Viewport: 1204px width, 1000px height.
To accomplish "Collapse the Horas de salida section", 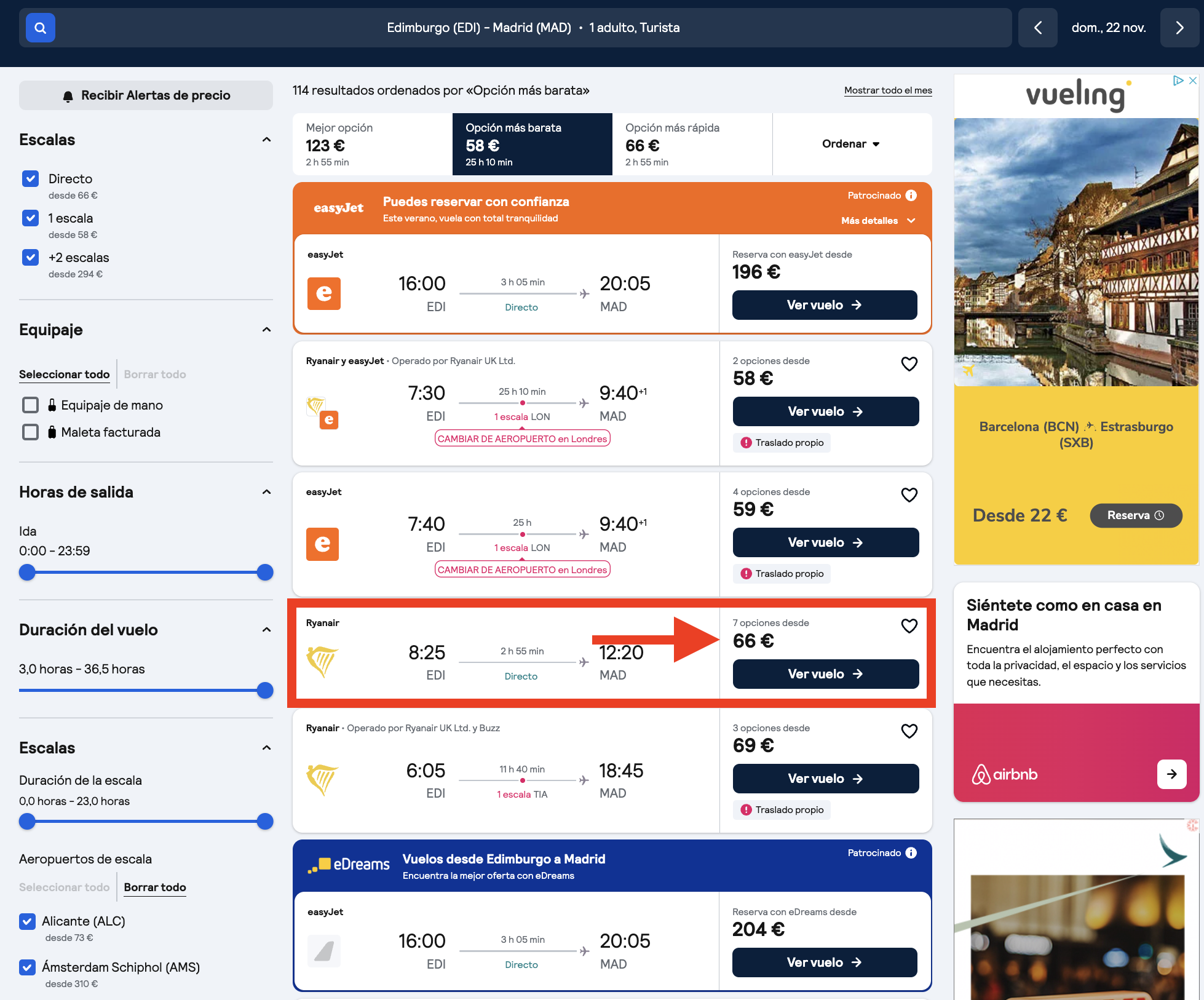I will point(266,492).
